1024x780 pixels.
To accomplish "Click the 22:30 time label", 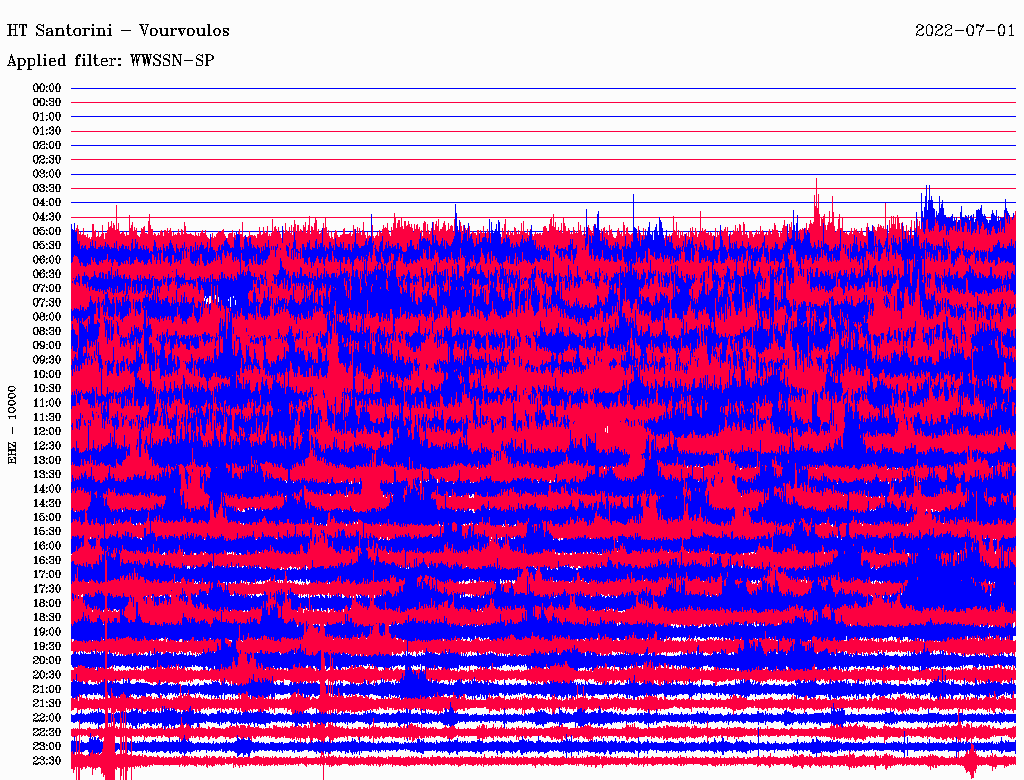I will pos(47,732).
